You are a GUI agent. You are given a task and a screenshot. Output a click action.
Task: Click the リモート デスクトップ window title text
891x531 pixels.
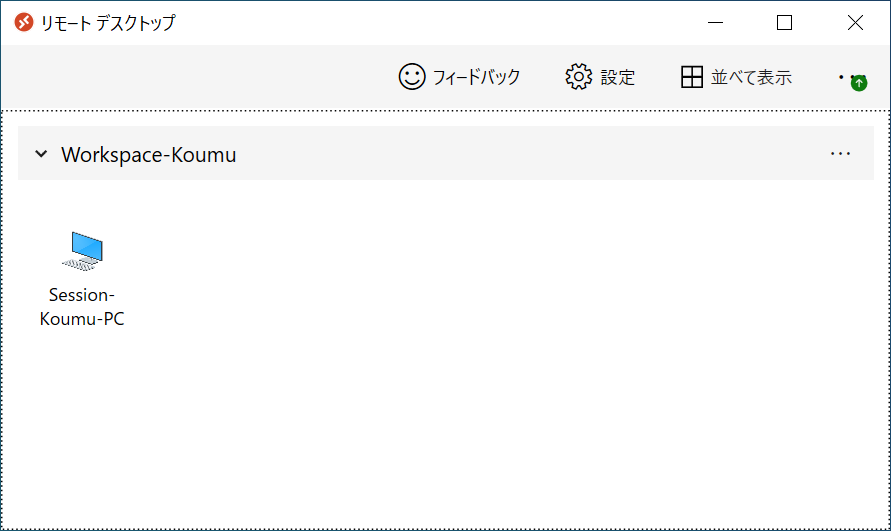[x=108, y=23]
